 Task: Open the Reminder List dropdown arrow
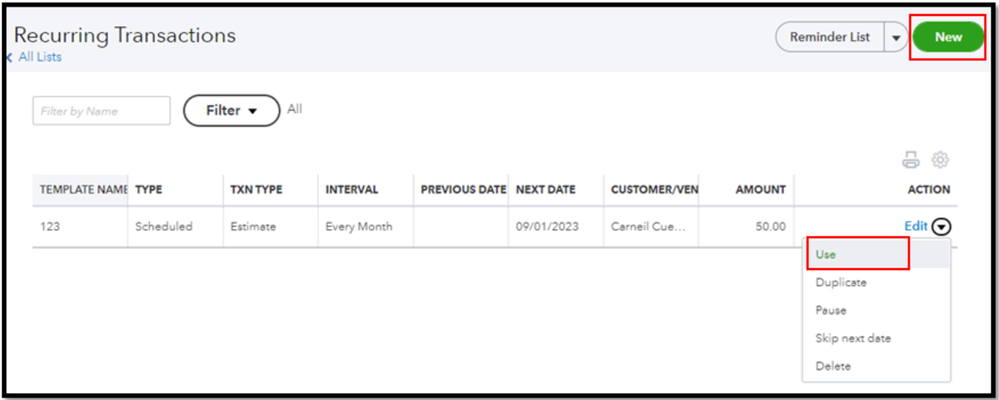click(895, 38)
